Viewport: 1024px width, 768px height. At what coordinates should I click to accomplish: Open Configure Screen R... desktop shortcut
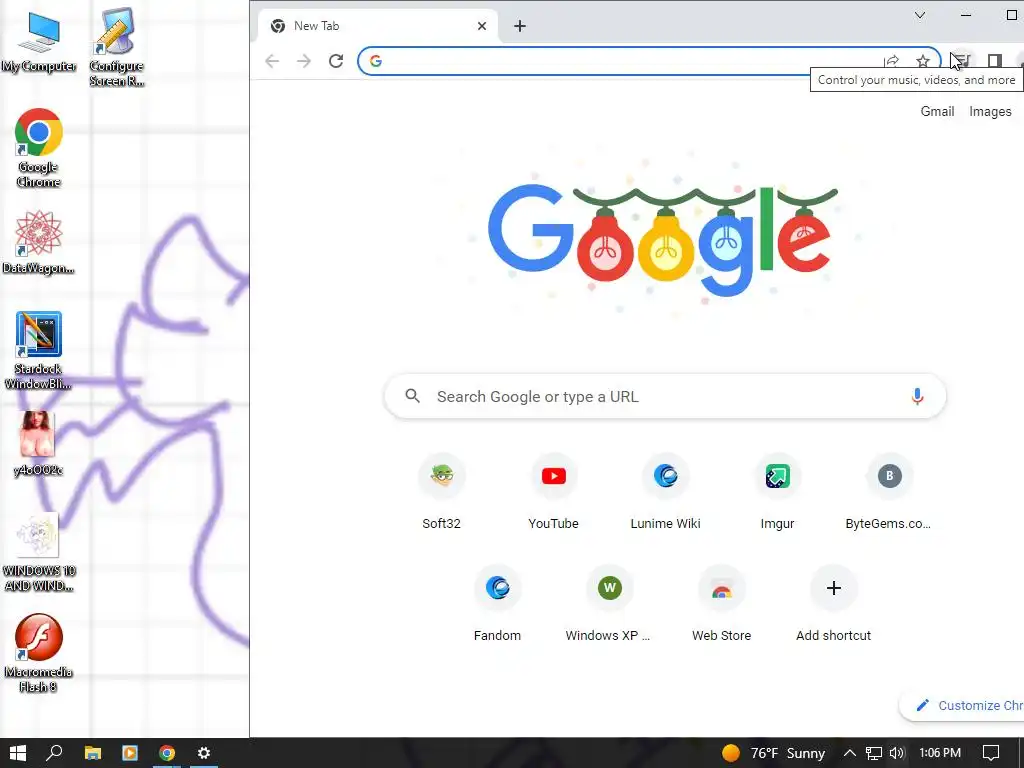116,47
